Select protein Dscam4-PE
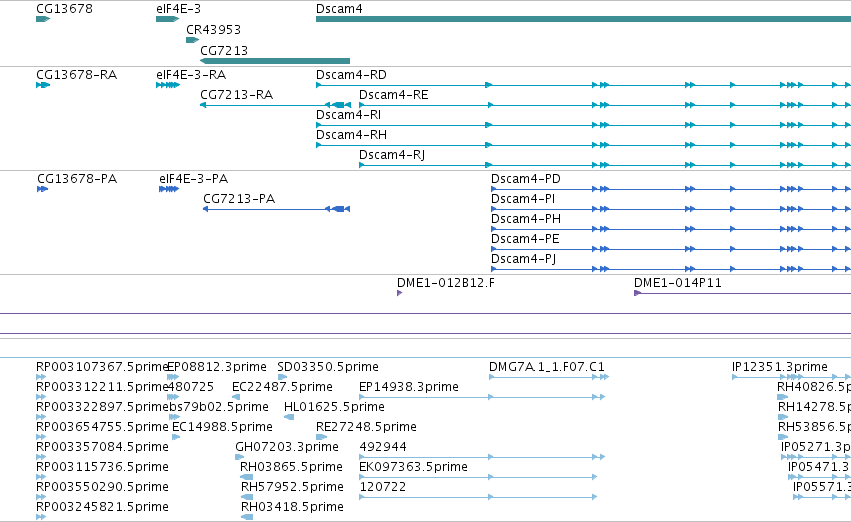The height and width of the screenshot is (522, 851). [x=671, y=249]
